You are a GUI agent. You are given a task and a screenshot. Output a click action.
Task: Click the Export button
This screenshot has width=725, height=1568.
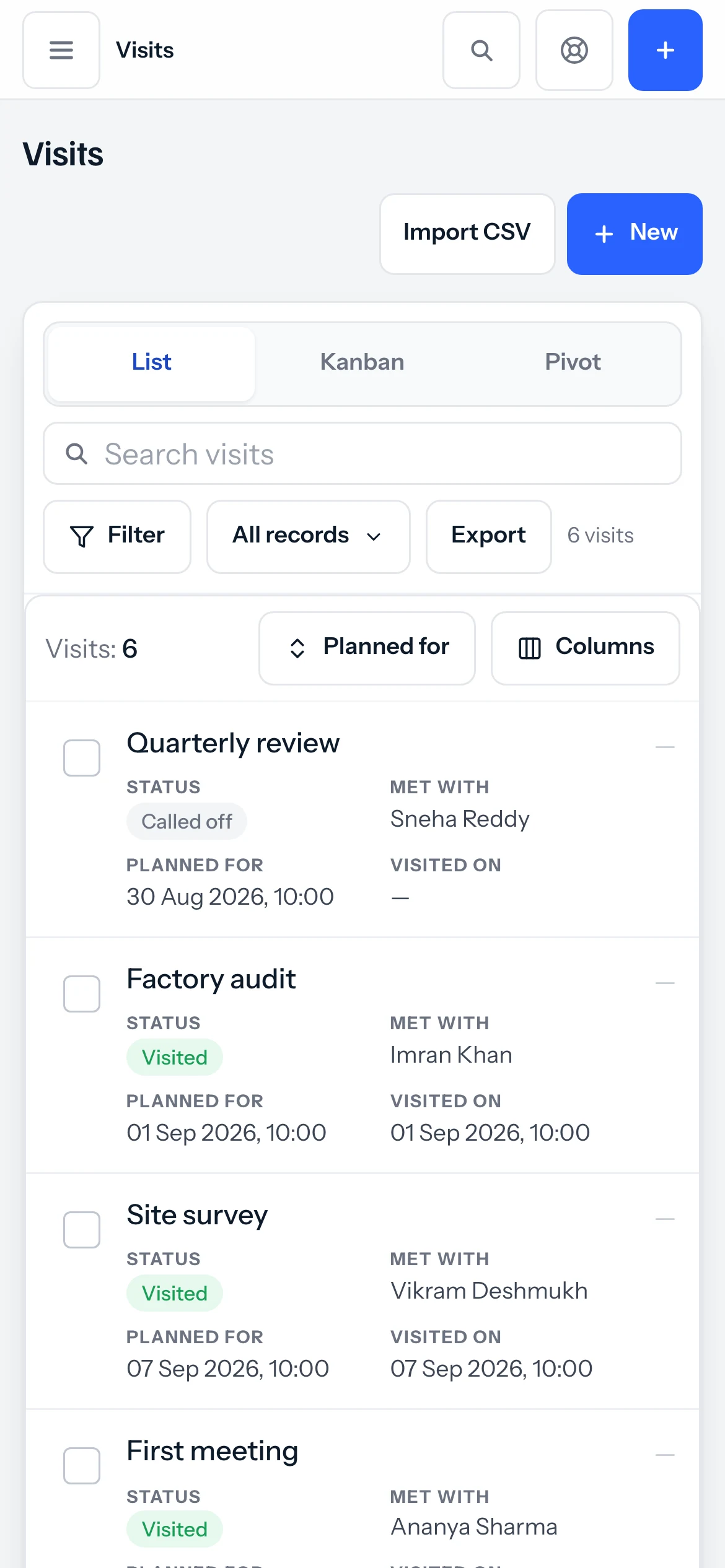click(489, 536)
